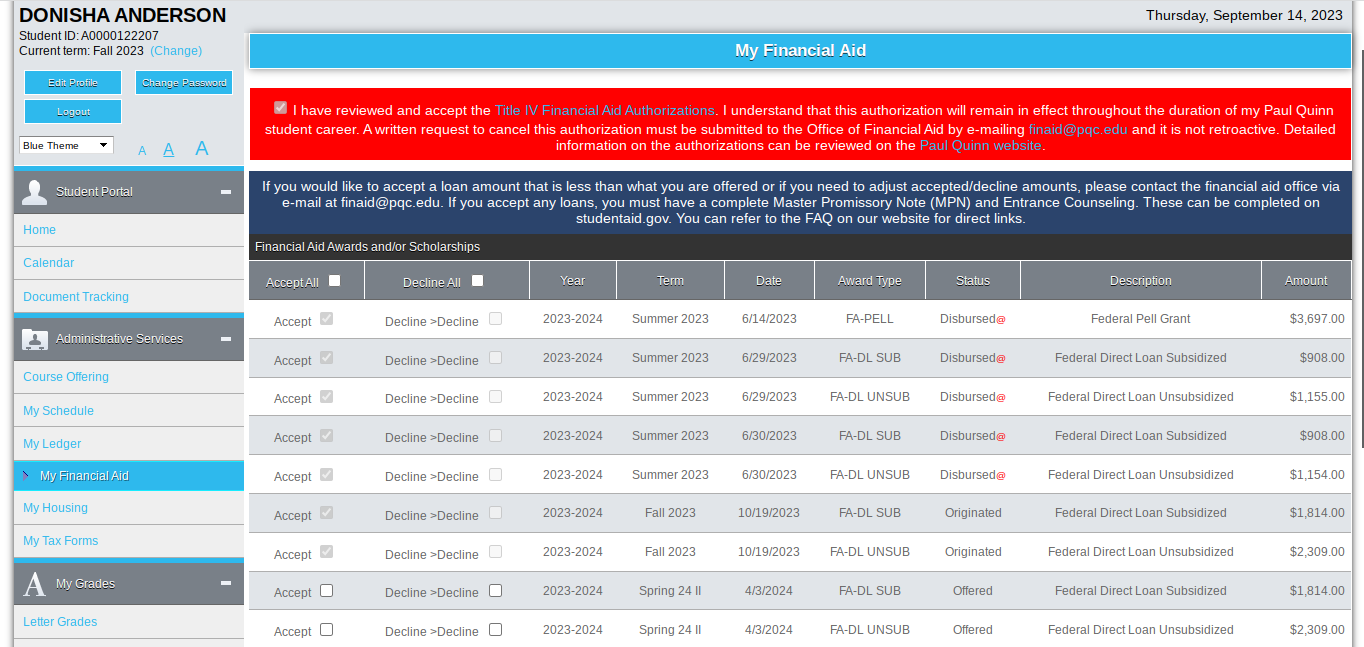Click the Logout button
The image size is (1364, 647).
point(73,112)
